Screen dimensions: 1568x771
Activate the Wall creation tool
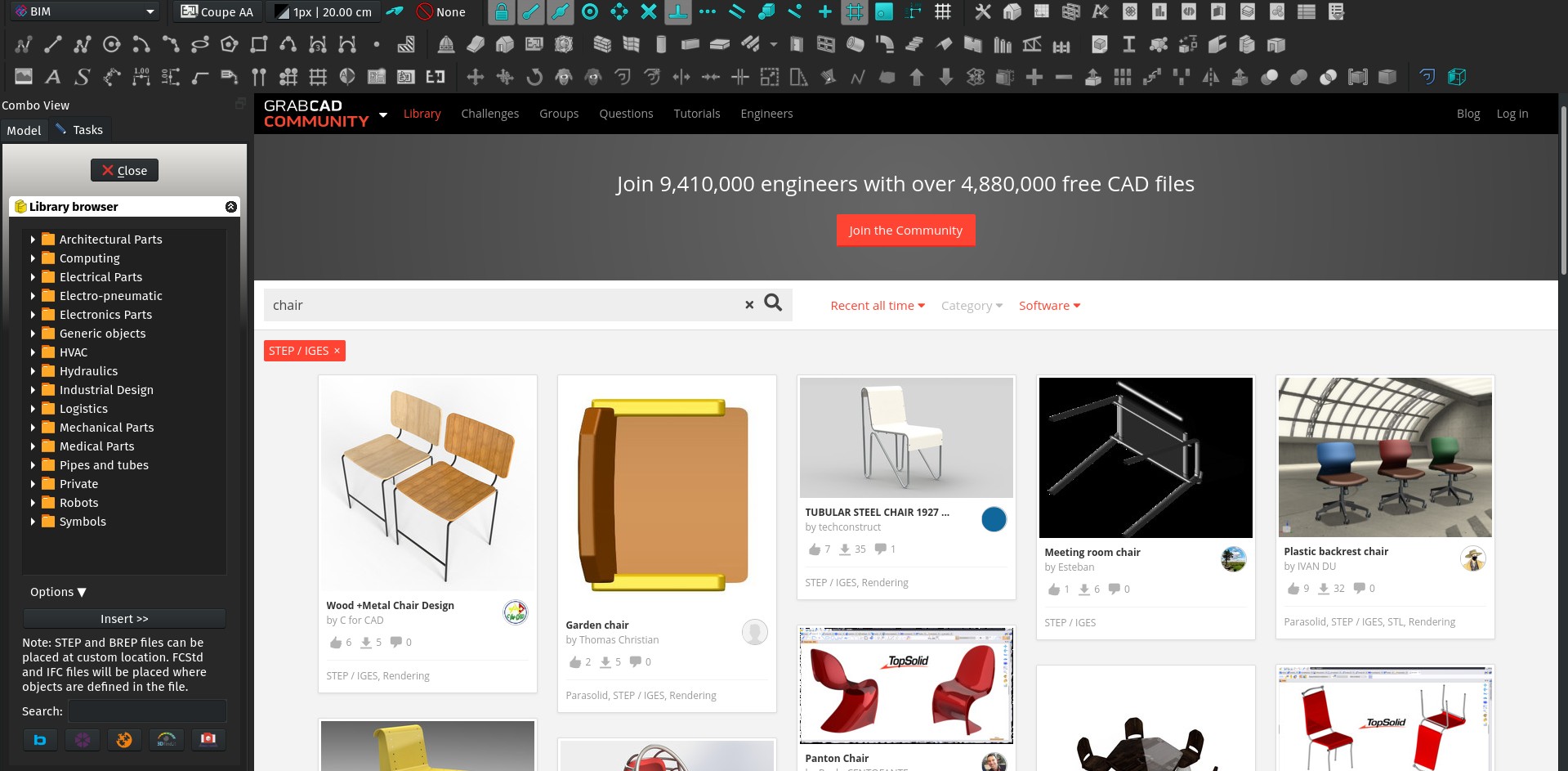click(x=602, y=45)
